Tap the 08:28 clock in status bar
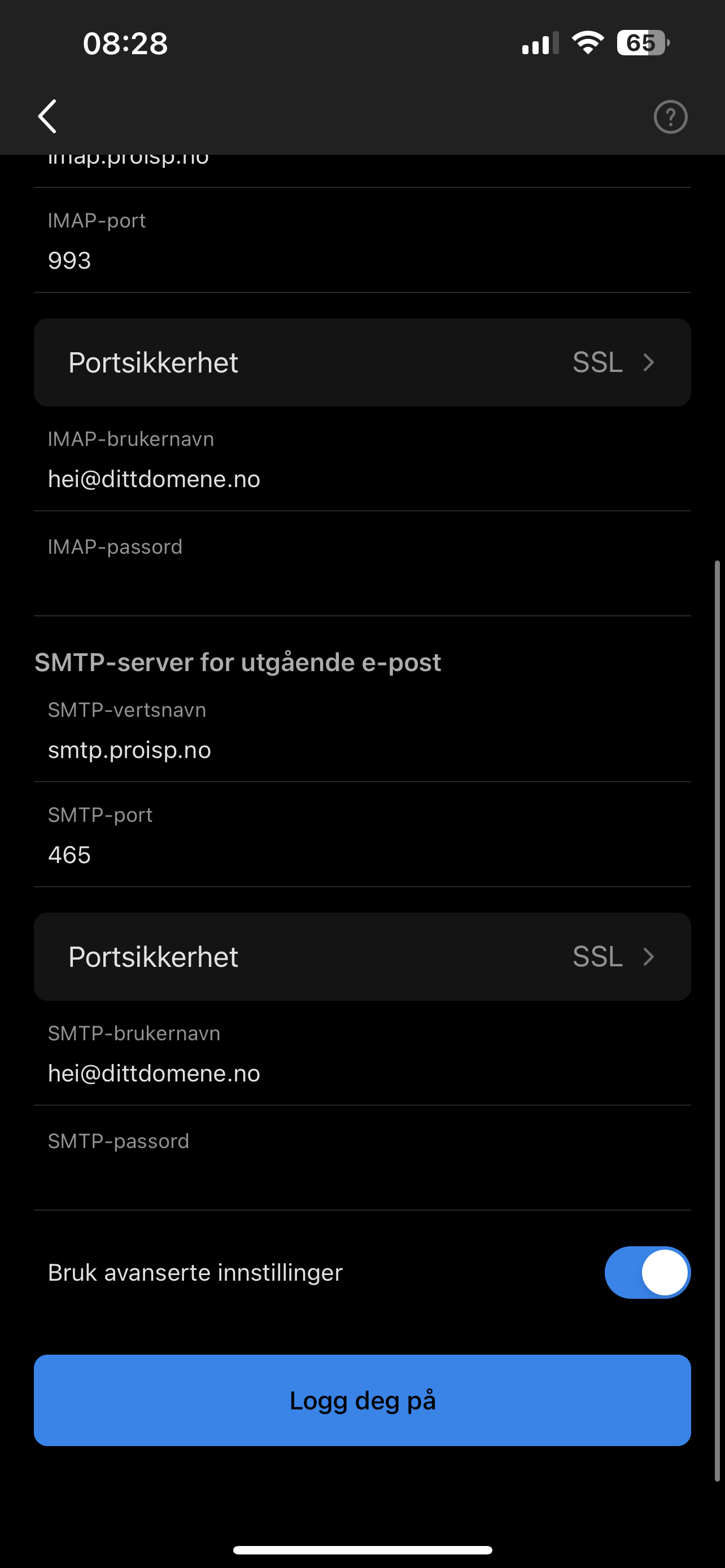Screen dimensions: 725x1568 tap(125, 43)
